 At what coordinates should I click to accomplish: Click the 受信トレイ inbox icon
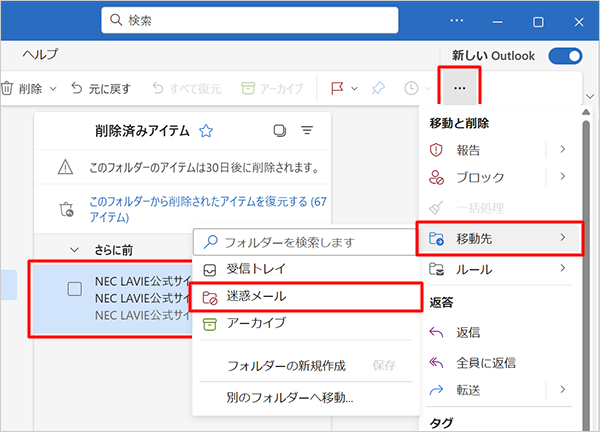pyautogui.click(x=209, y=270)
